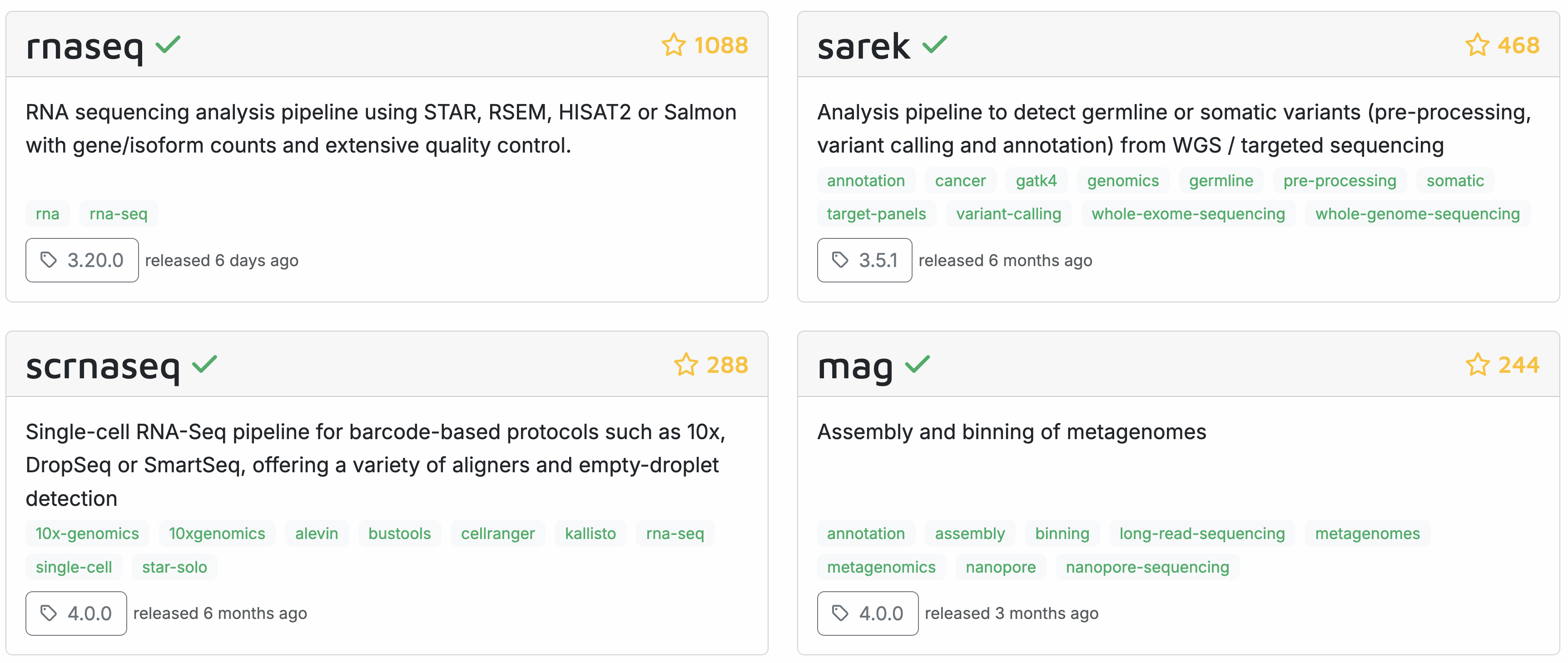Click the green checkmark beside sarek
This screenshot has width=1568, height=663.
[934, 45]
